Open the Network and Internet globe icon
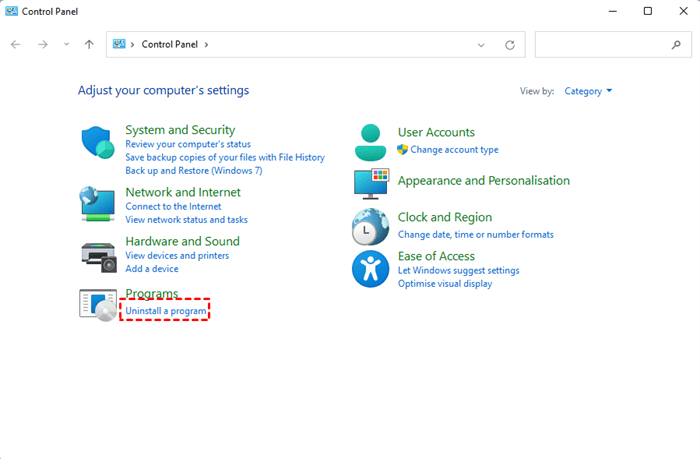 click(x=99, y=204)
